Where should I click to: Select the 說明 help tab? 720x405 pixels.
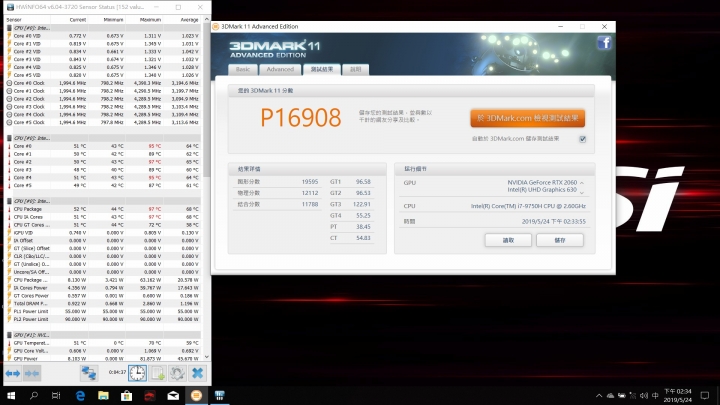coord(355,69)
